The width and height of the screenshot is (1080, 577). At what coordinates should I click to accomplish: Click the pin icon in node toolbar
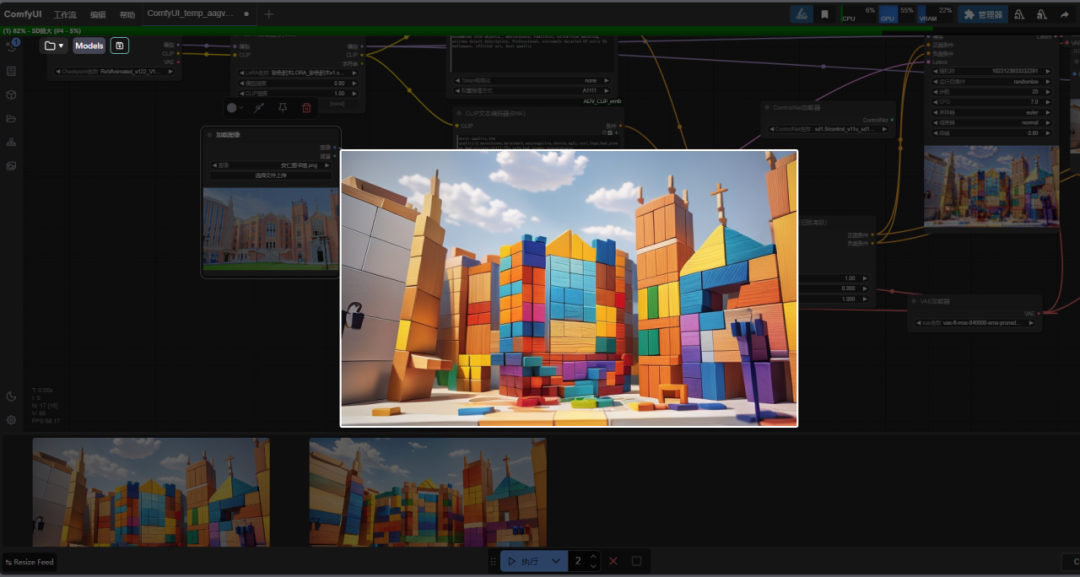282,108
